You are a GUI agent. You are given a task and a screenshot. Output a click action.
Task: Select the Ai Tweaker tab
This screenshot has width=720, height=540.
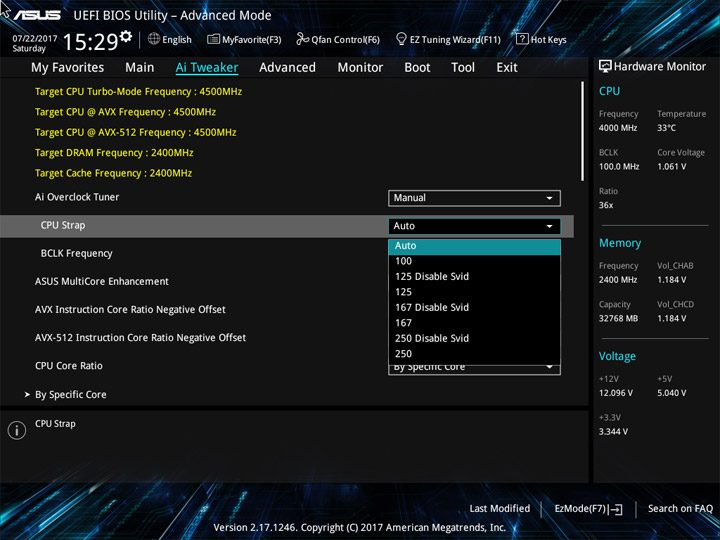(207, 68)
